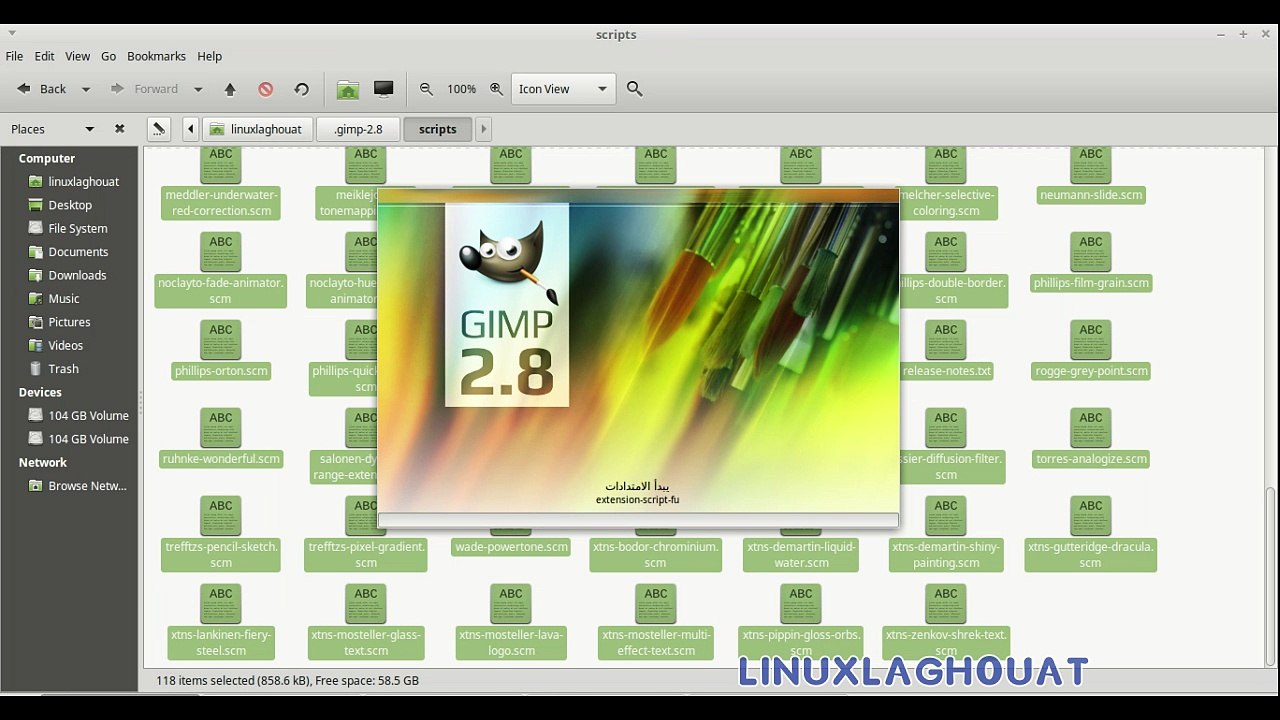The image size is (1280, 720).
Task: Click the file pane vertical scrollbar
Action: pos(1270,577)
